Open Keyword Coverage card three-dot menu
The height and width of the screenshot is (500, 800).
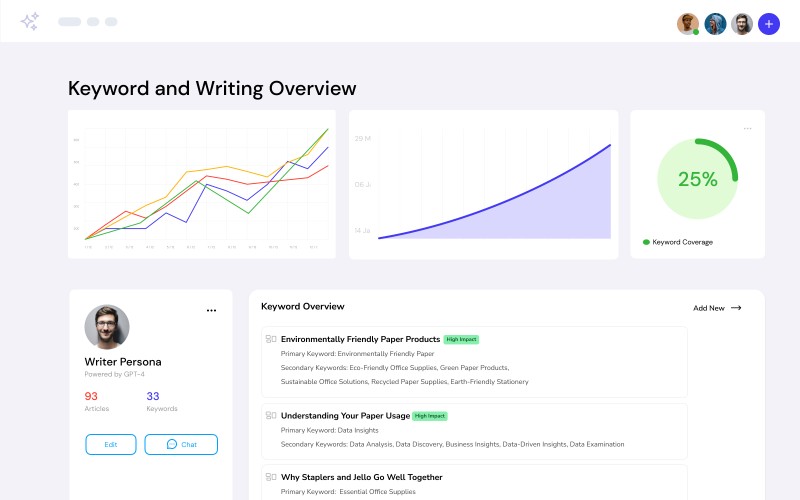[747, 129]
